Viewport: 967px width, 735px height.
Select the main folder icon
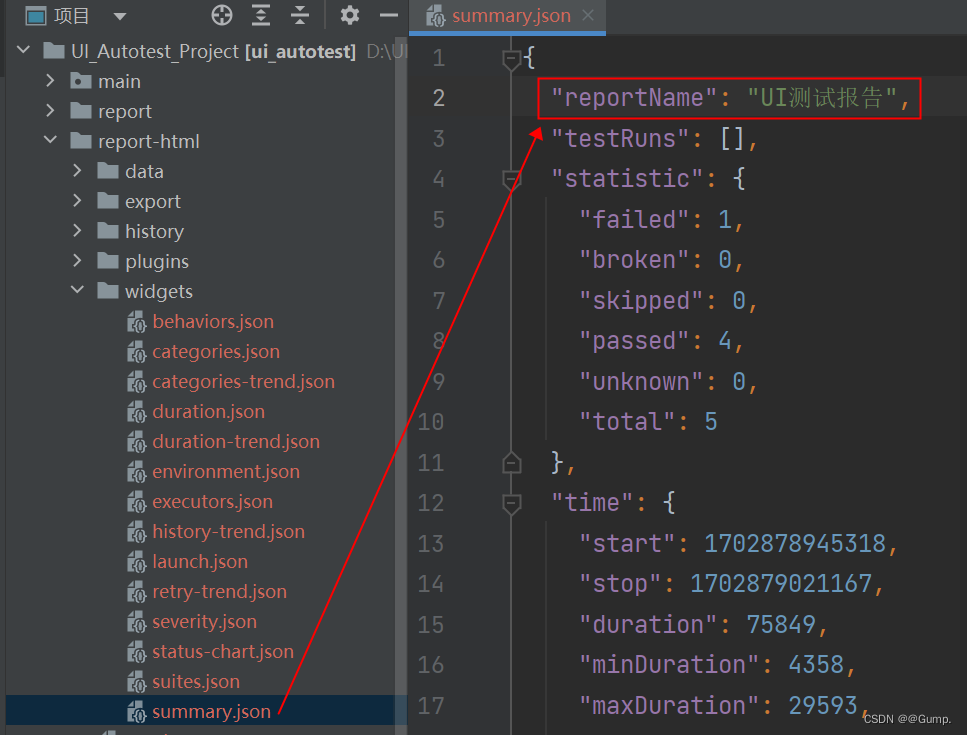tap(81, 81)
